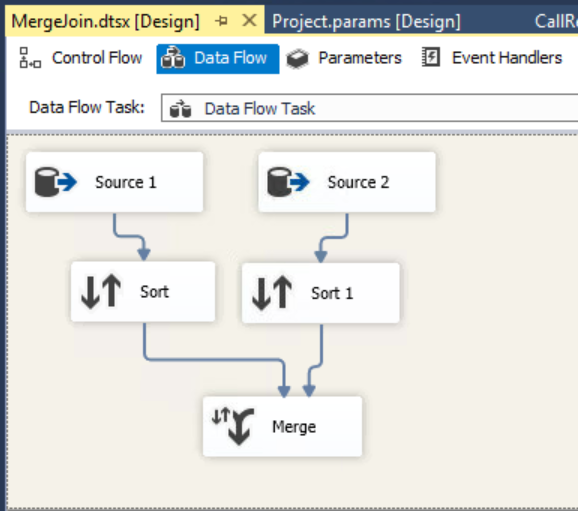Switch to the Data Flow tab

pos(218,59)
